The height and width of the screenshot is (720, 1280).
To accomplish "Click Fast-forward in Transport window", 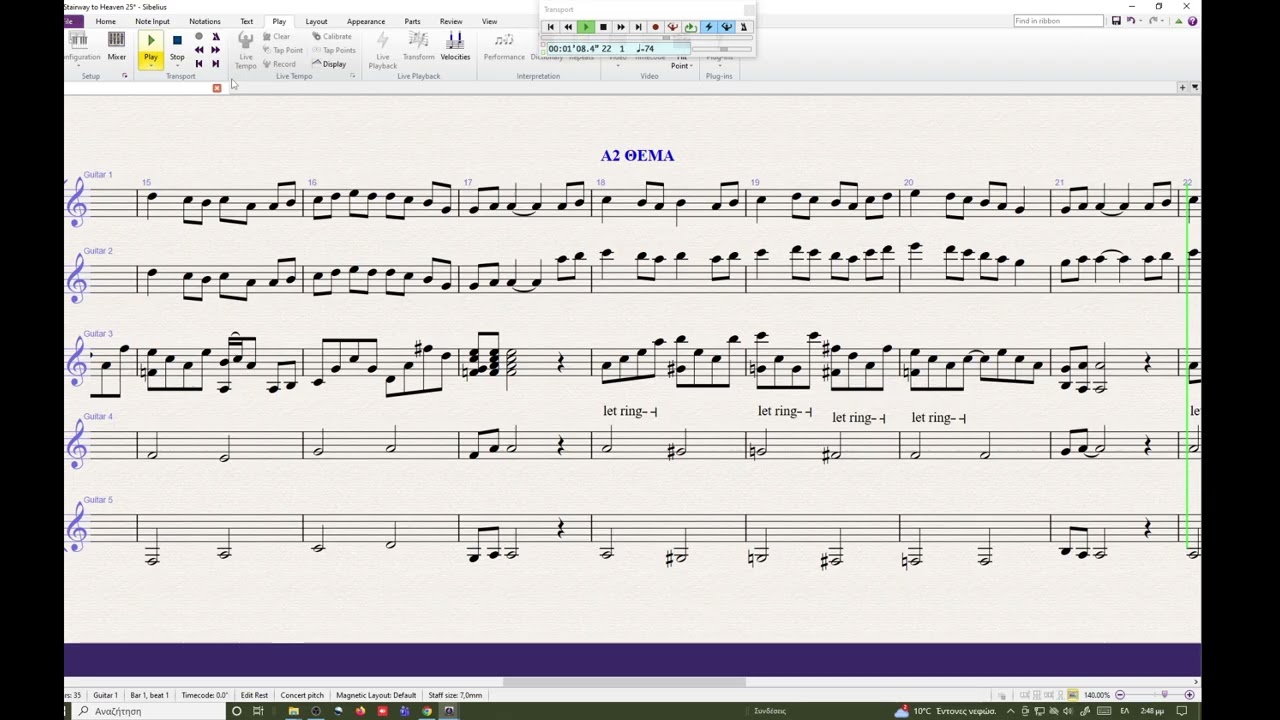I will pyautogui.click(x=620, y=27).
